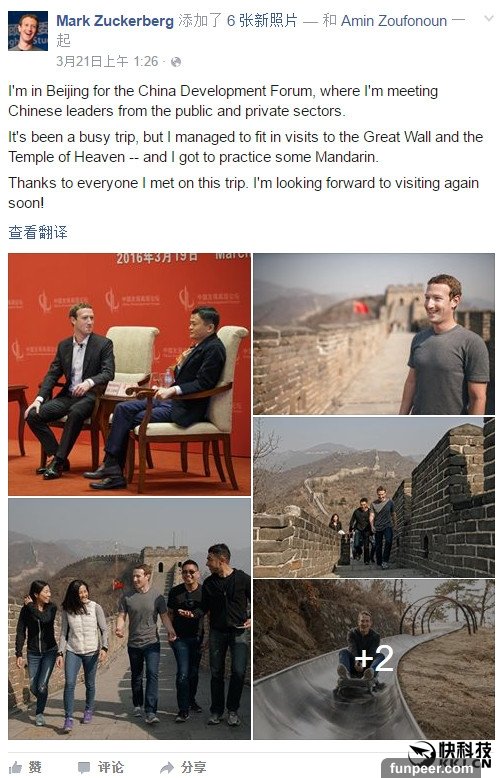This screenshot has width=501, height=778.
Task: Open Amin Zoufonoun profile link
Action: (394, 21)
